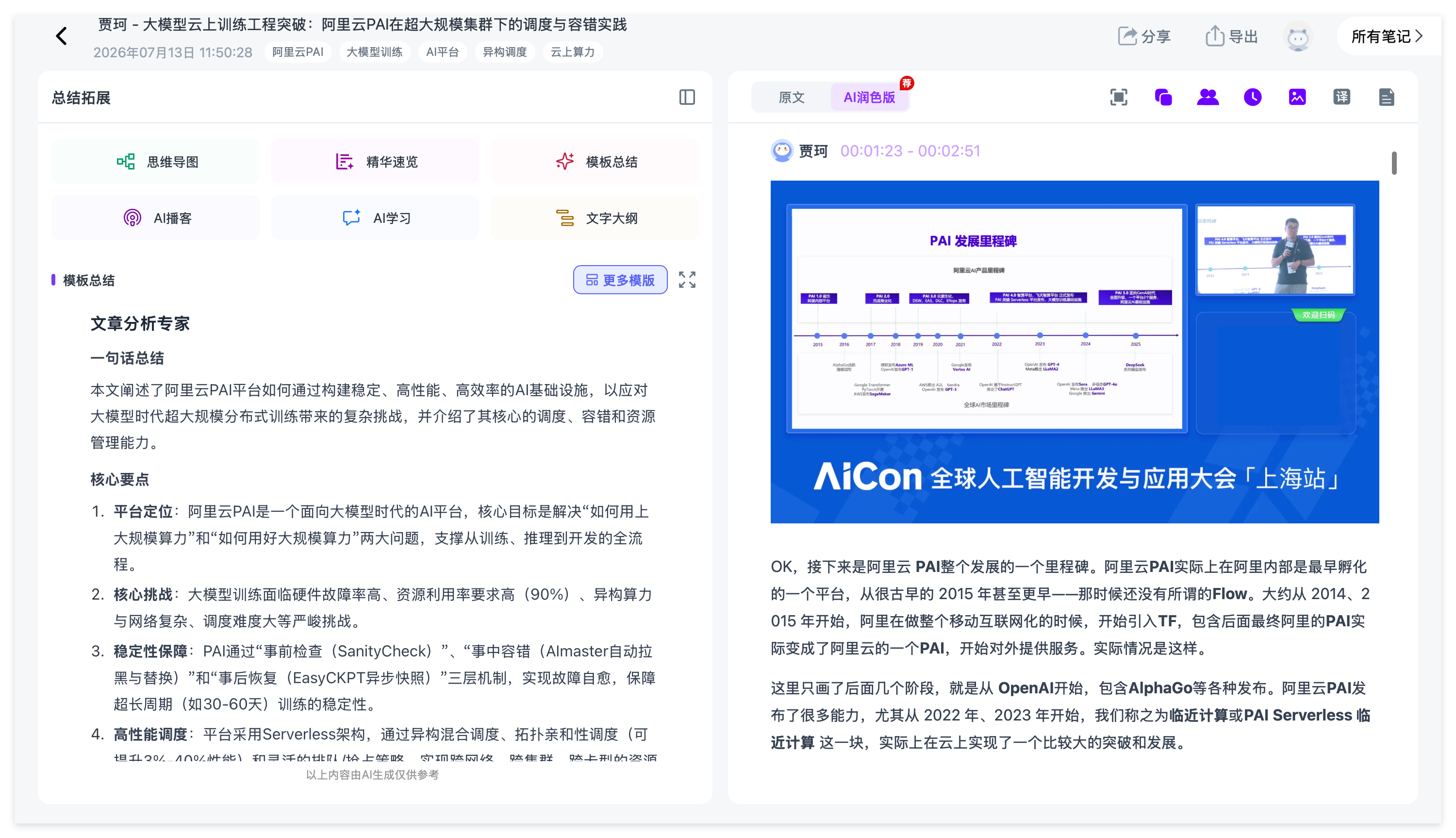Screen dimensions: 1456x838
Task: Click the speakers people icon
Action: pos(1208,97)
